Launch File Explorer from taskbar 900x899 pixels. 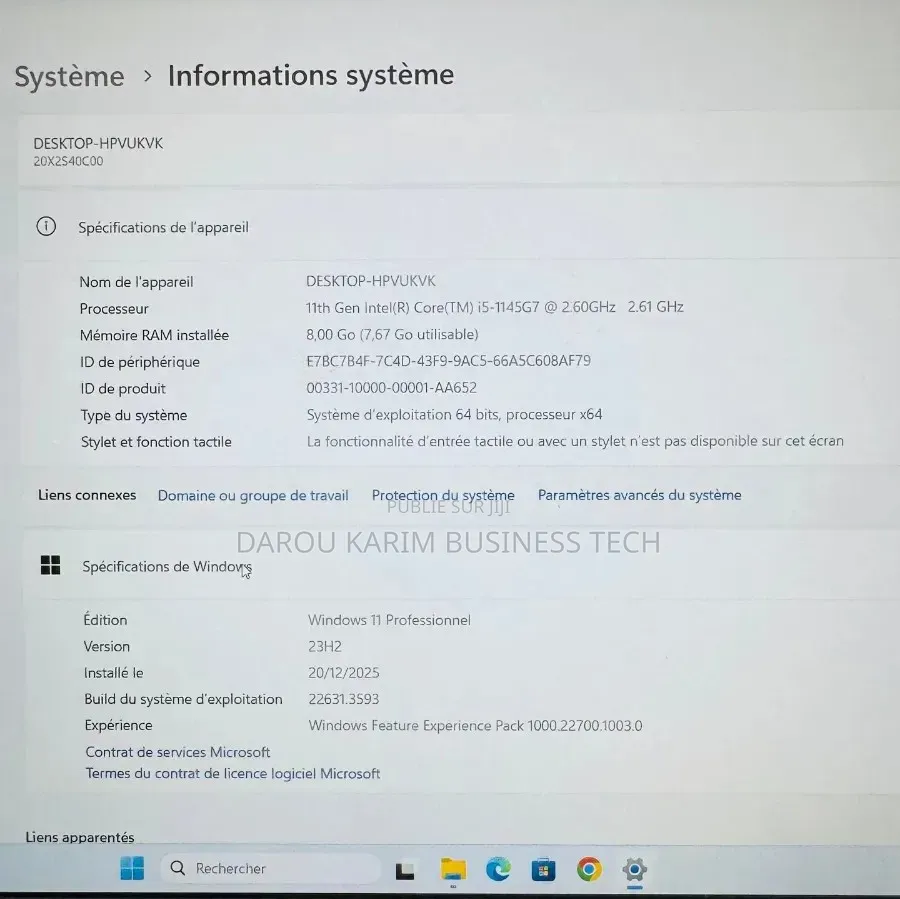click(453, 869)
